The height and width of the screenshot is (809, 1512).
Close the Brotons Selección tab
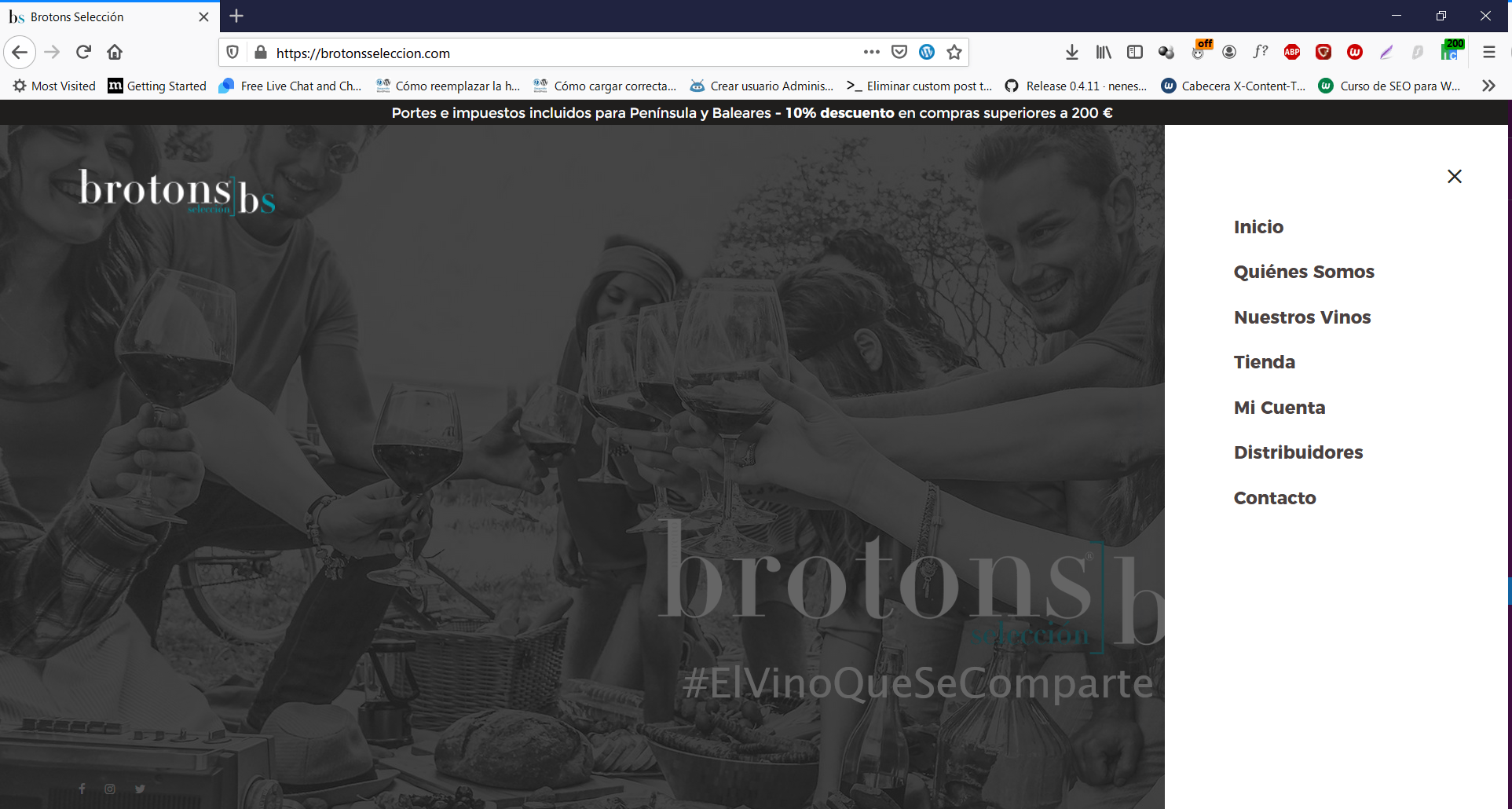[203, 16]
